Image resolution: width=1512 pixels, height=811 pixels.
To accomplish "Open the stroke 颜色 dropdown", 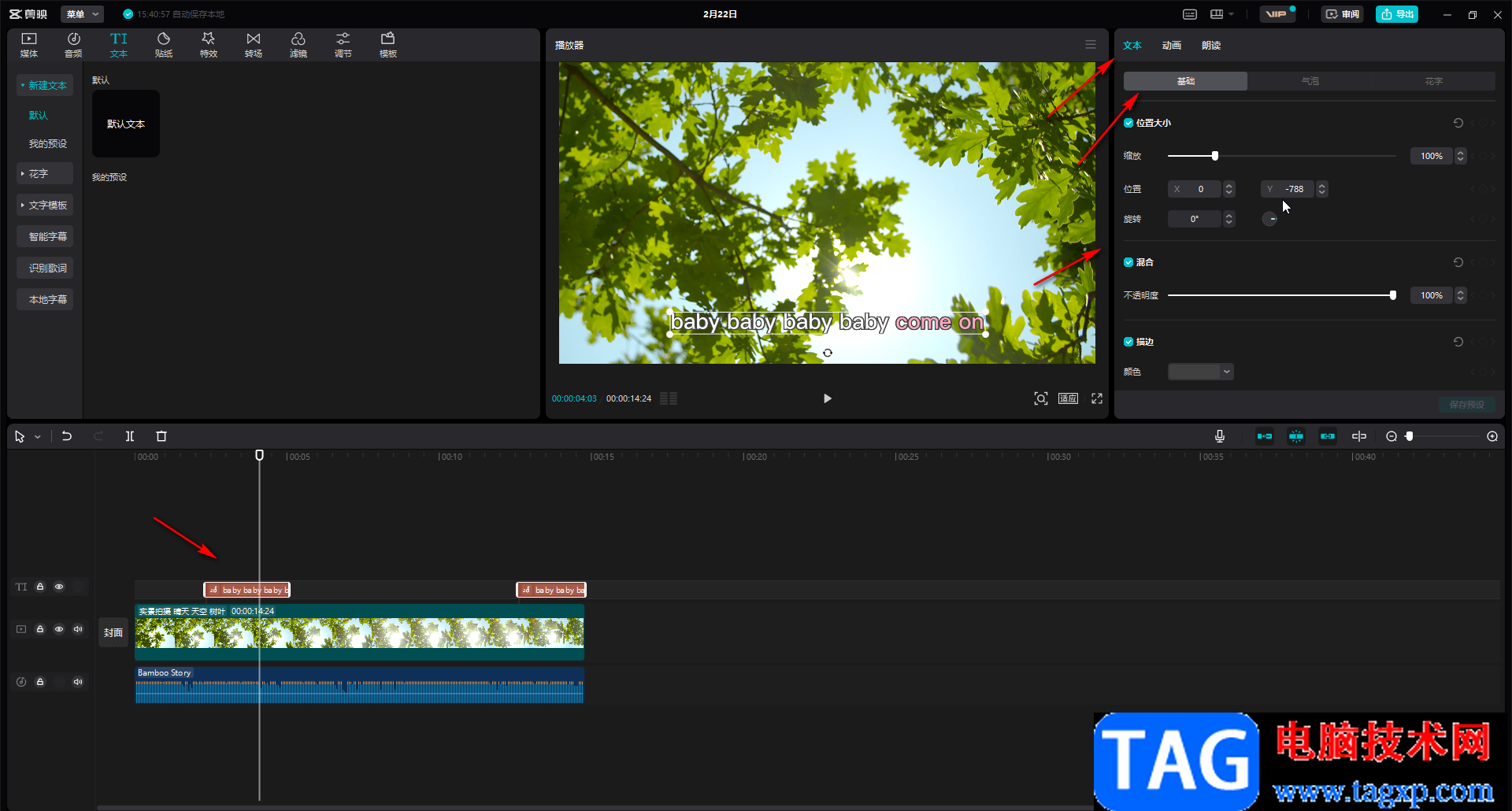I will tap(1200, 372).
